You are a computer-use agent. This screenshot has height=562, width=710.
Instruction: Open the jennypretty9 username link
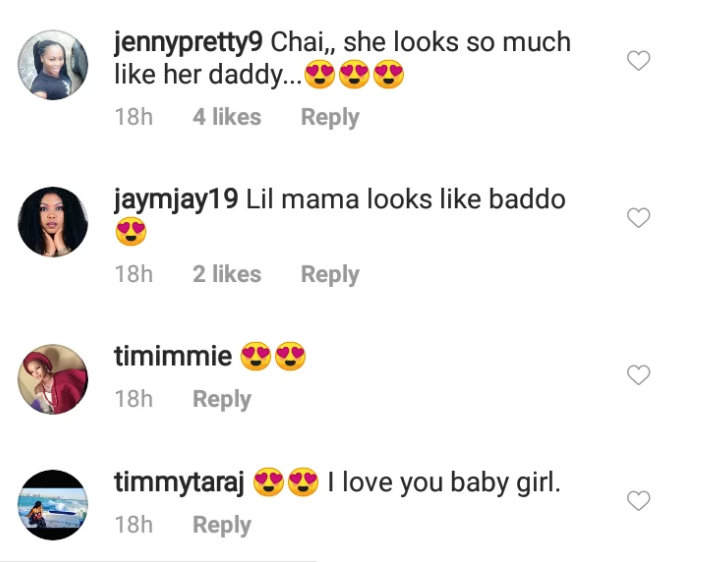pyautogui.click(x=189, y=43)
